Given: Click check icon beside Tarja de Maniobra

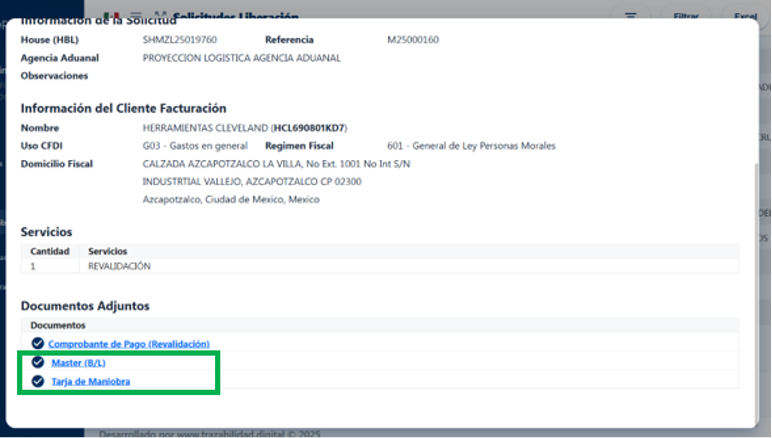Looking at the screenshot, I should pyautogui.click(x=38, y=381).
